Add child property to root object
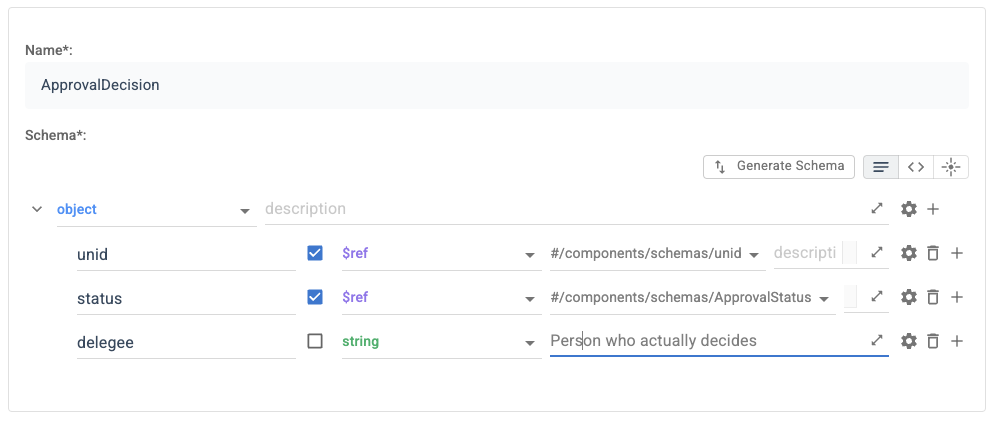This screenshot has width=997, height=425. coord(933,209)
